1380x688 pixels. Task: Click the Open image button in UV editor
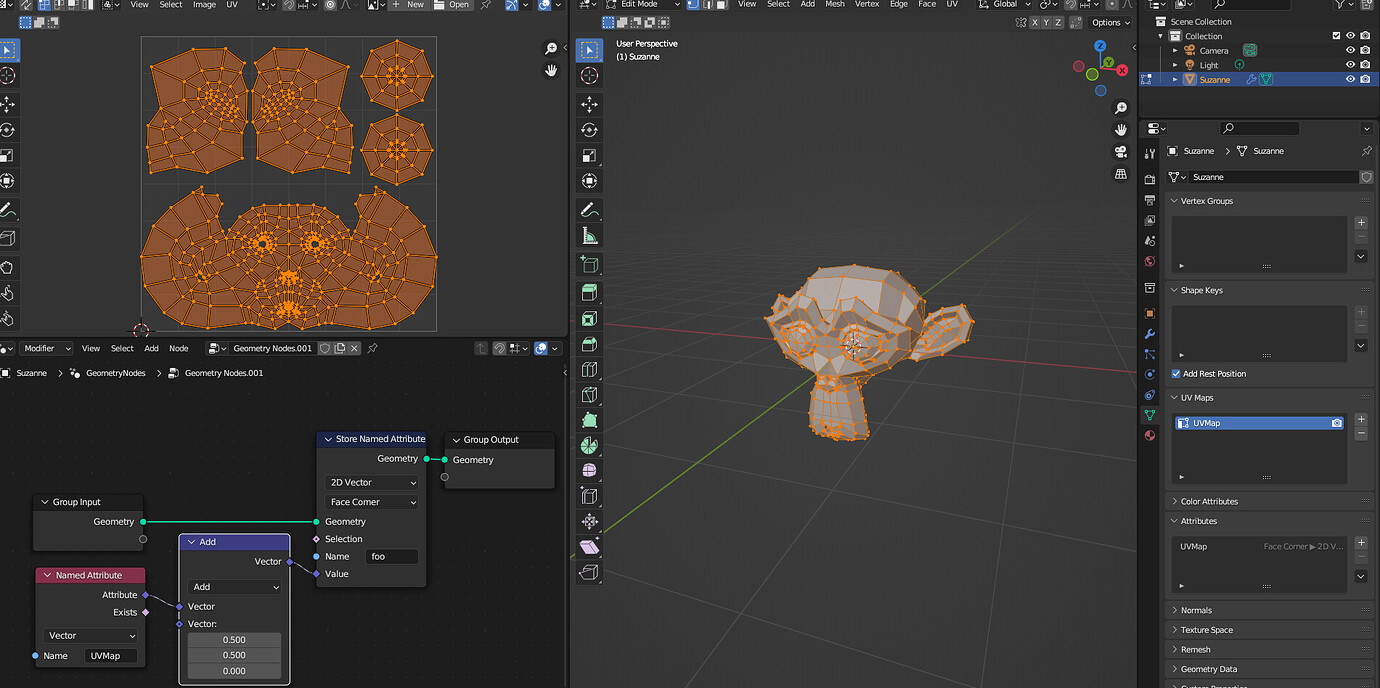click(x=452, y=4)
